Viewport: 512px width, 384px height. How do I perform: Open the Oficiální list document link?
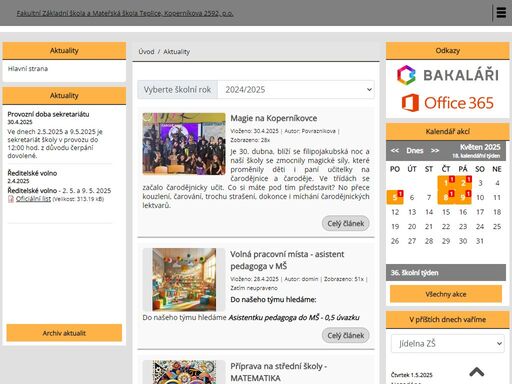click(33, 199)
